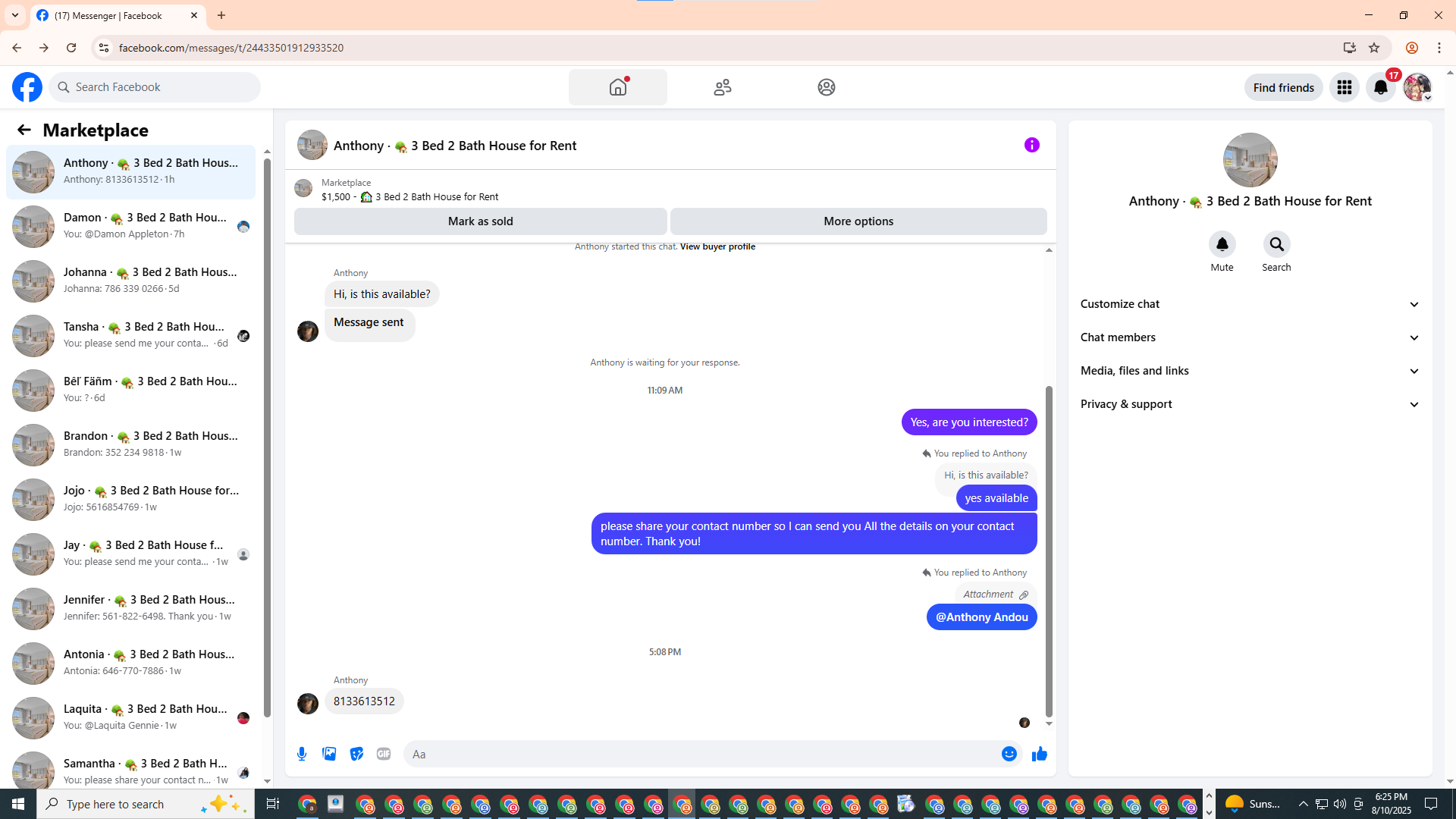Mute this conversation's notifications
Viewport: 1456px width, 819px height.
coord(1222,245)
